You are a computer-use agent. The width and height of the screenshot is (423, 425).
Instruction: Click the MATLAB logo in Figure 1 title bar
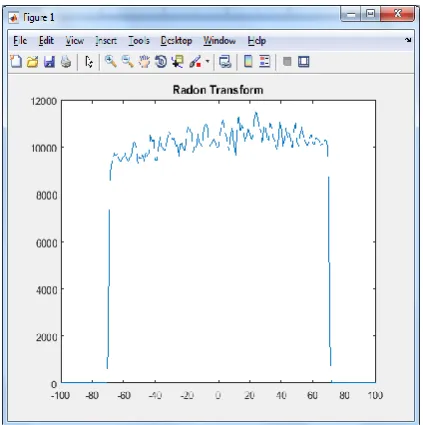coord(14,17)
